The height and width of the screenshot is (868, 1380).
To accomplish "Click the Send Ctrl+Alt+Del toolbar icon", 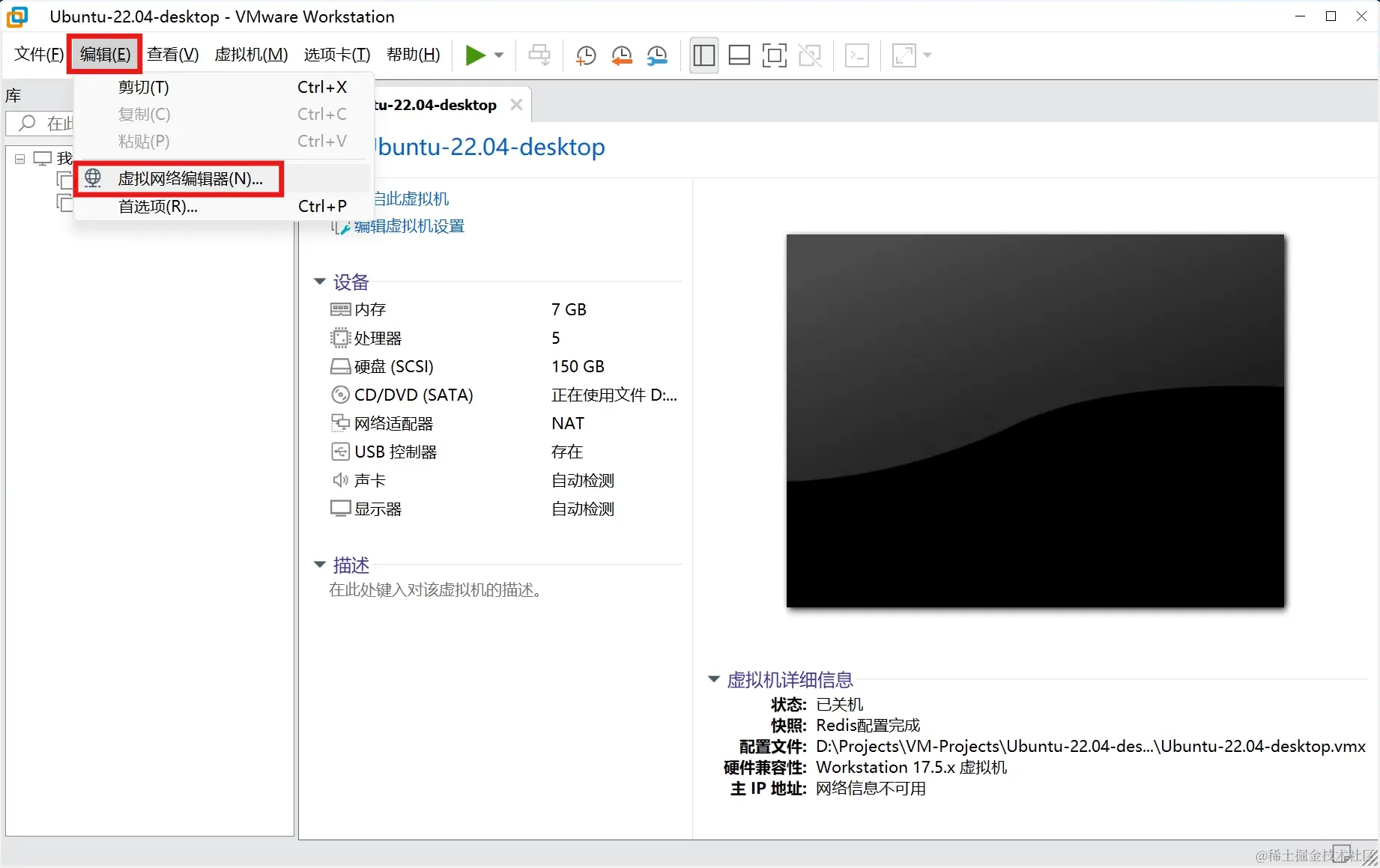I will click(539, 55).
